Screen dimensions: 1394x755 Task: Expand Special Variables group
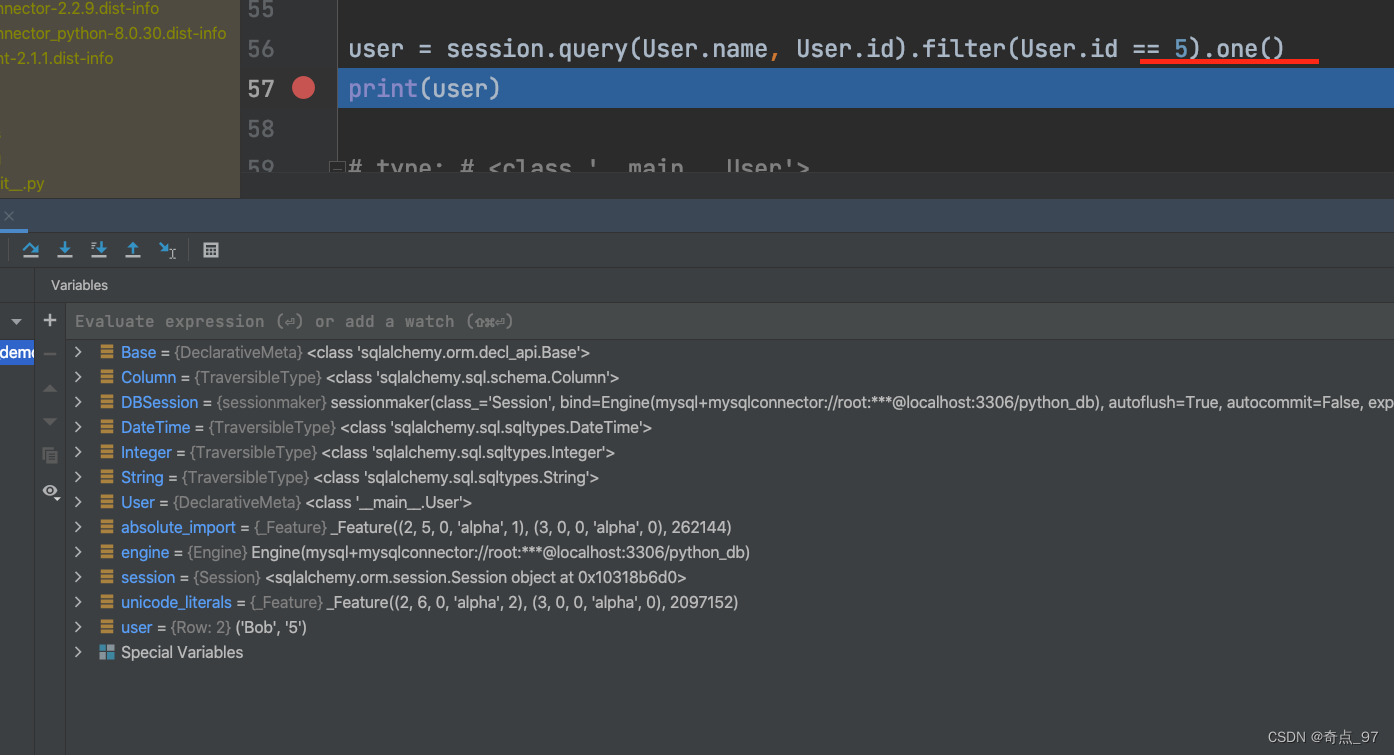click(78, 652)
